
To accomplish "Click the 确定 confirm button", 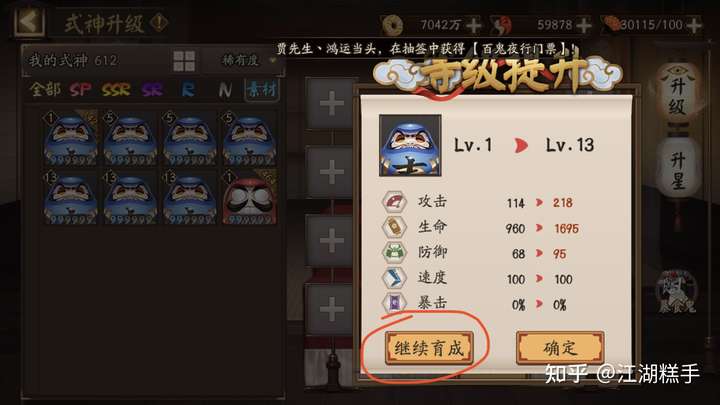I will click(x=560, y=348).
